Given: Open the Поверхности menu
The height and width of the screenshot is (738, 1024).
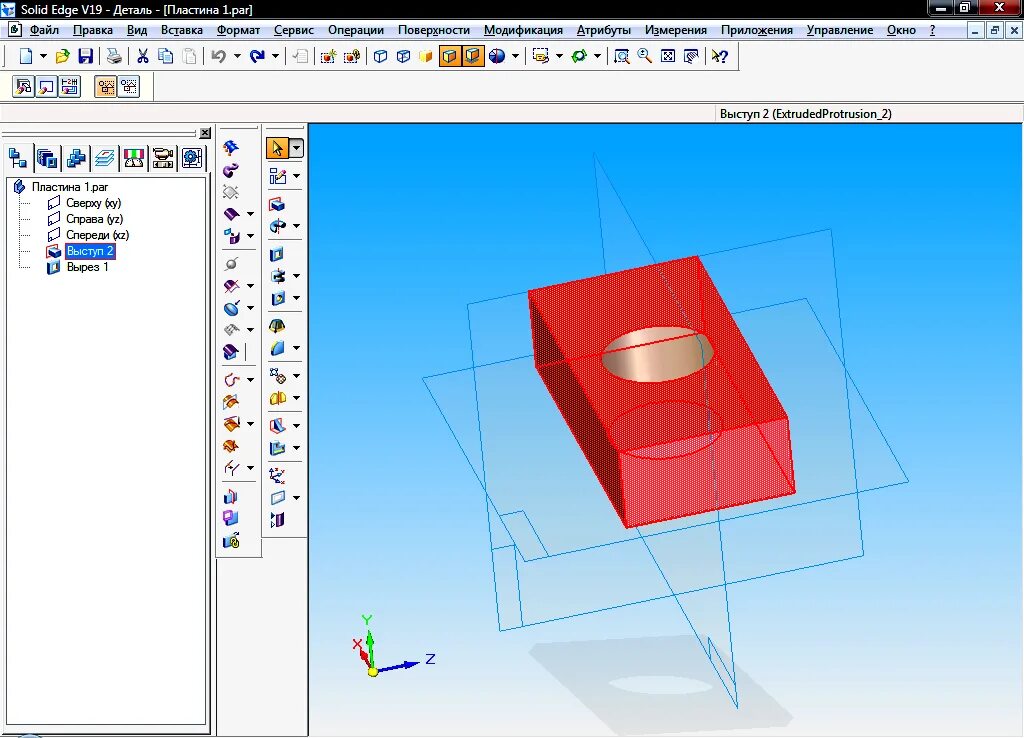Looking at the screenshot, I should (434, 30).
